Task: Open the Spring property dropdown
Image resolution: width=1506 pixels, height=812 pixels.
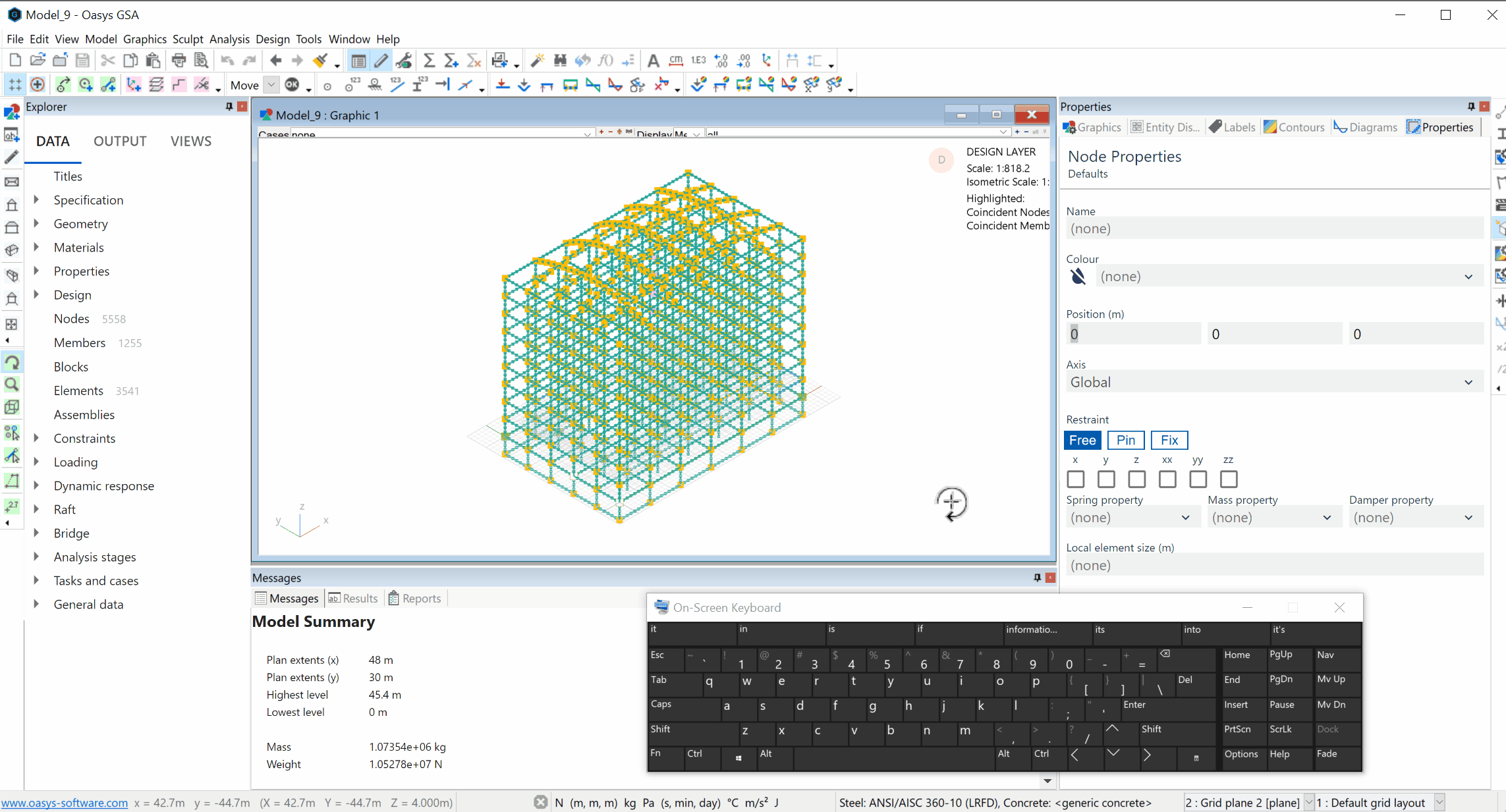Action: click(x=1130, y=518)
